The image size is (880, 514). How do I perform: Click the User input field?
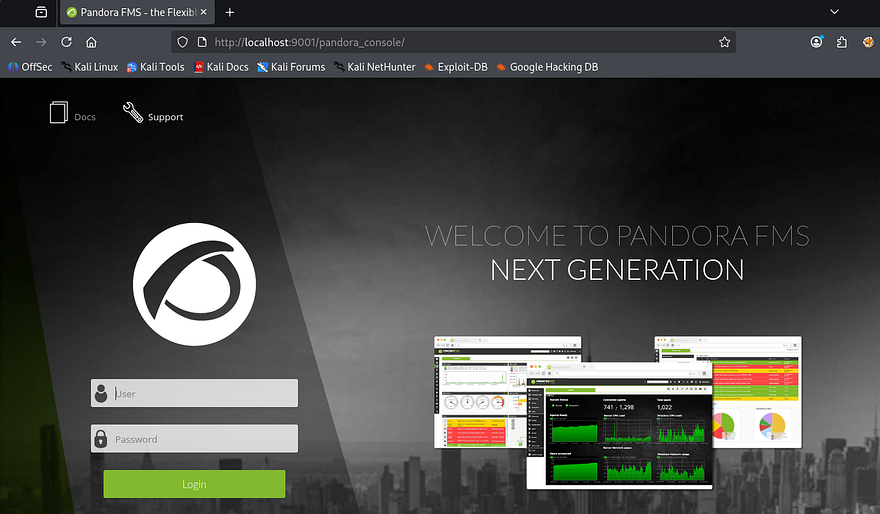204,393
